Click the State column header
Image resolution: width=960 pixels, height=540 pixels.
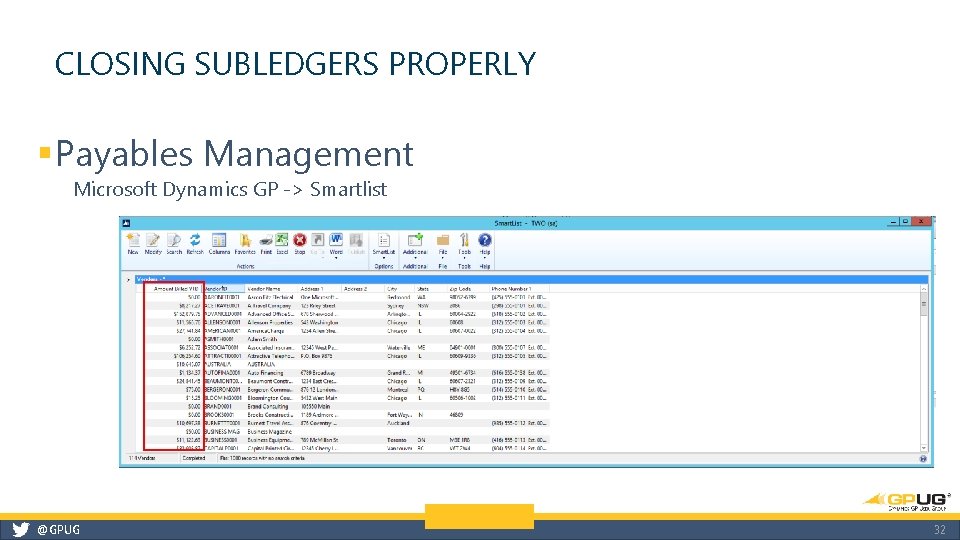click(x=422, y=288)
